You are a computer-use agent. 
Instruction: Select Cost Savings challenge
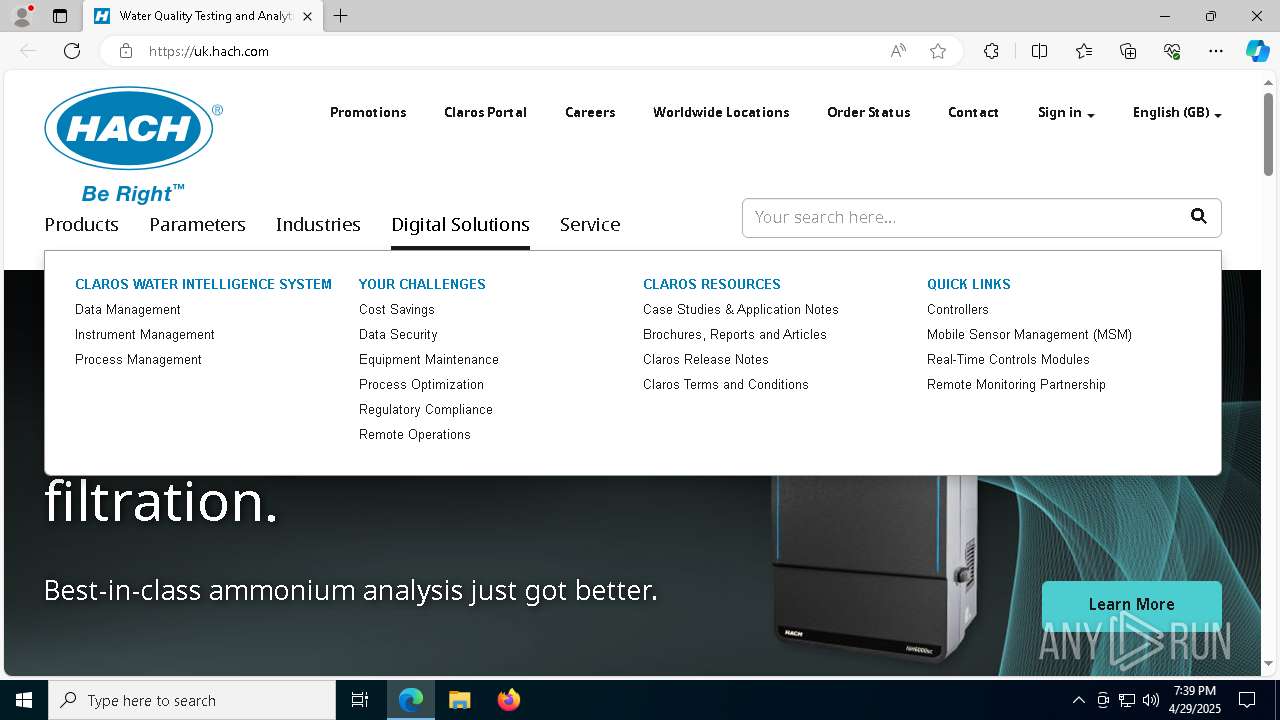pyautogui.click(x=397, y=310)
